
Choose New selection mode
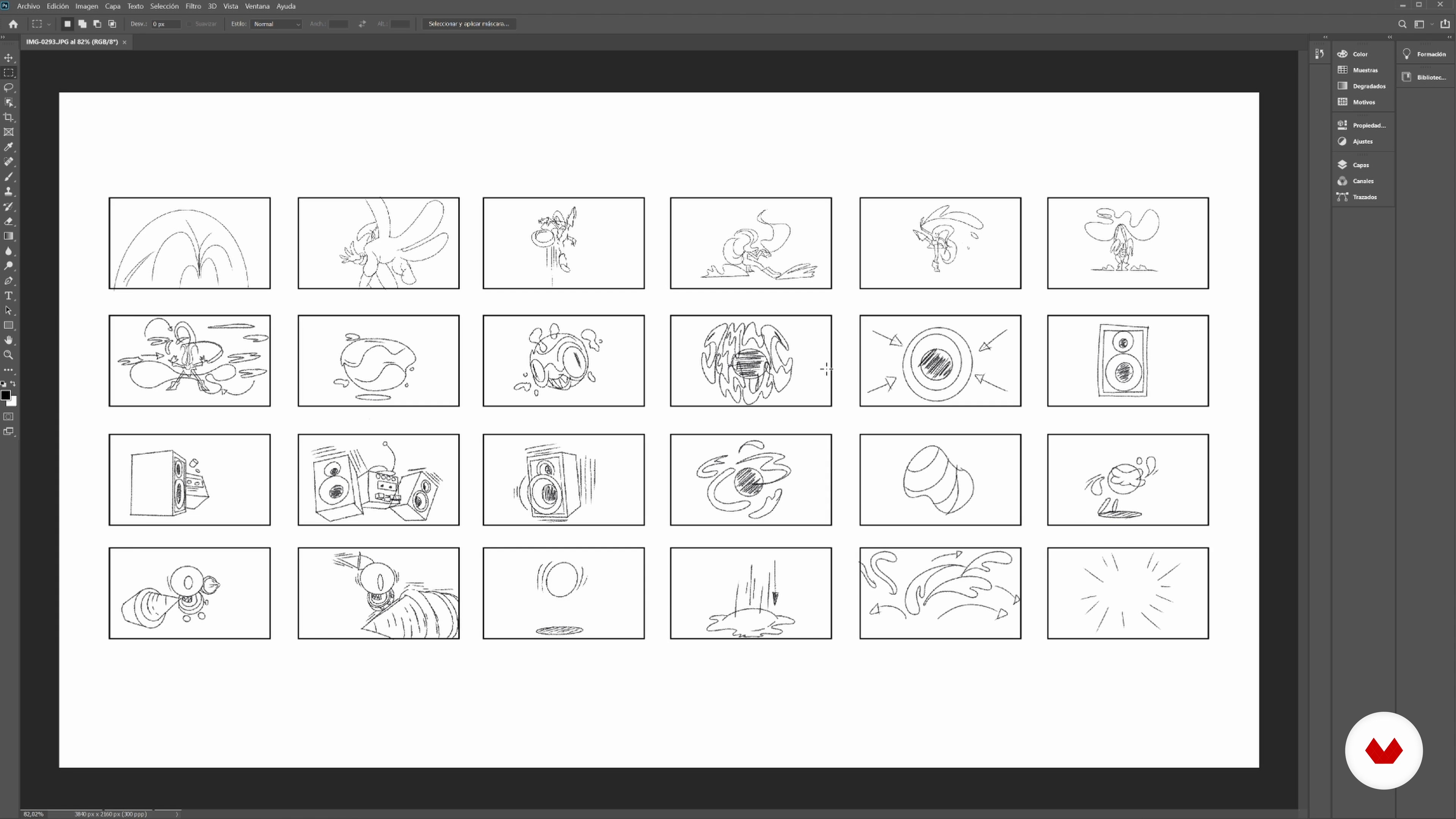click(x=67, y=24)
